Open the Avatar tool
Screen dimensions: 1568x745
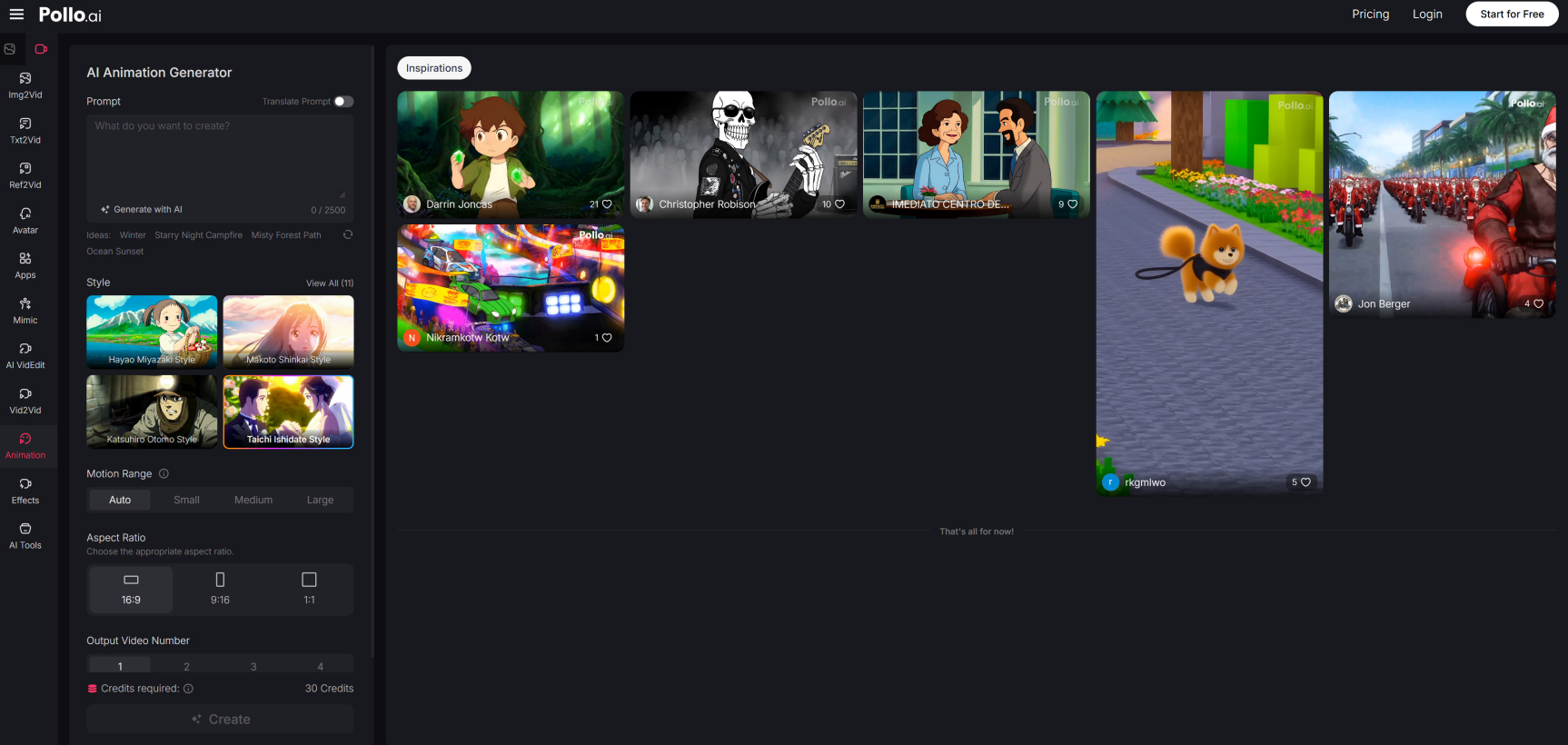coord(25,221)
